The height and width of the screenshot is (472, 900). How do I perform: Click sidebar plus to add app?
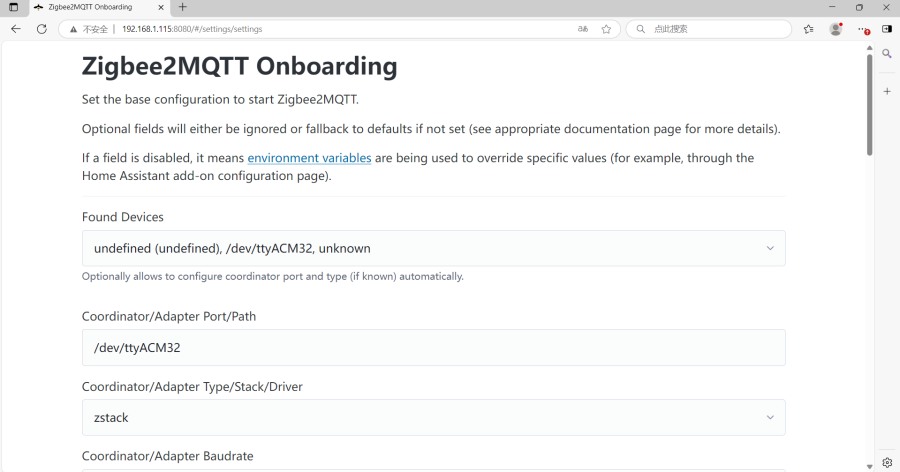pos(887,91)
